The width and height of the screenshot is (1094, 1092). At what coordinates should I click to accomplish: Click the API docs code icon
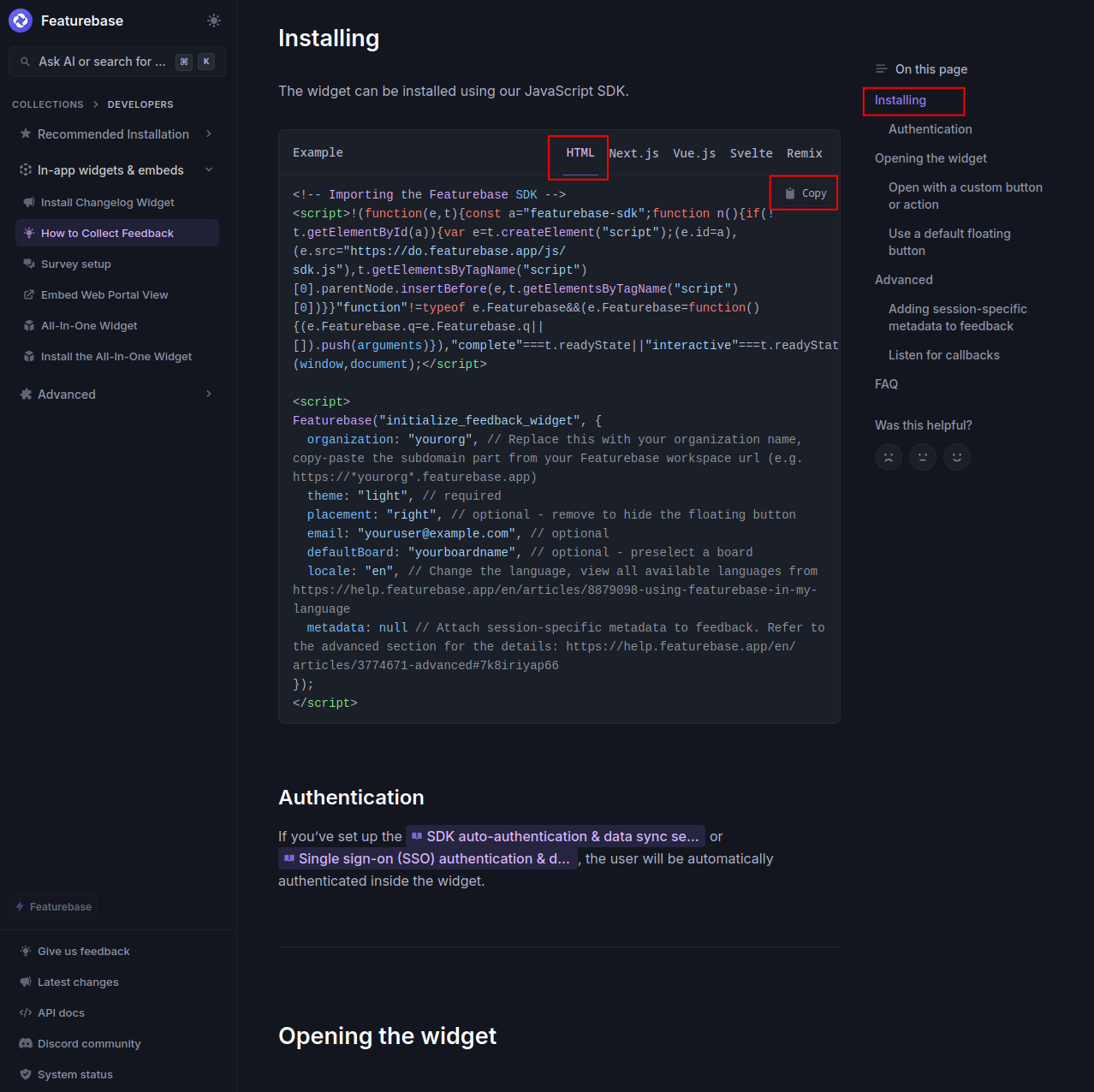point(26,1013)
